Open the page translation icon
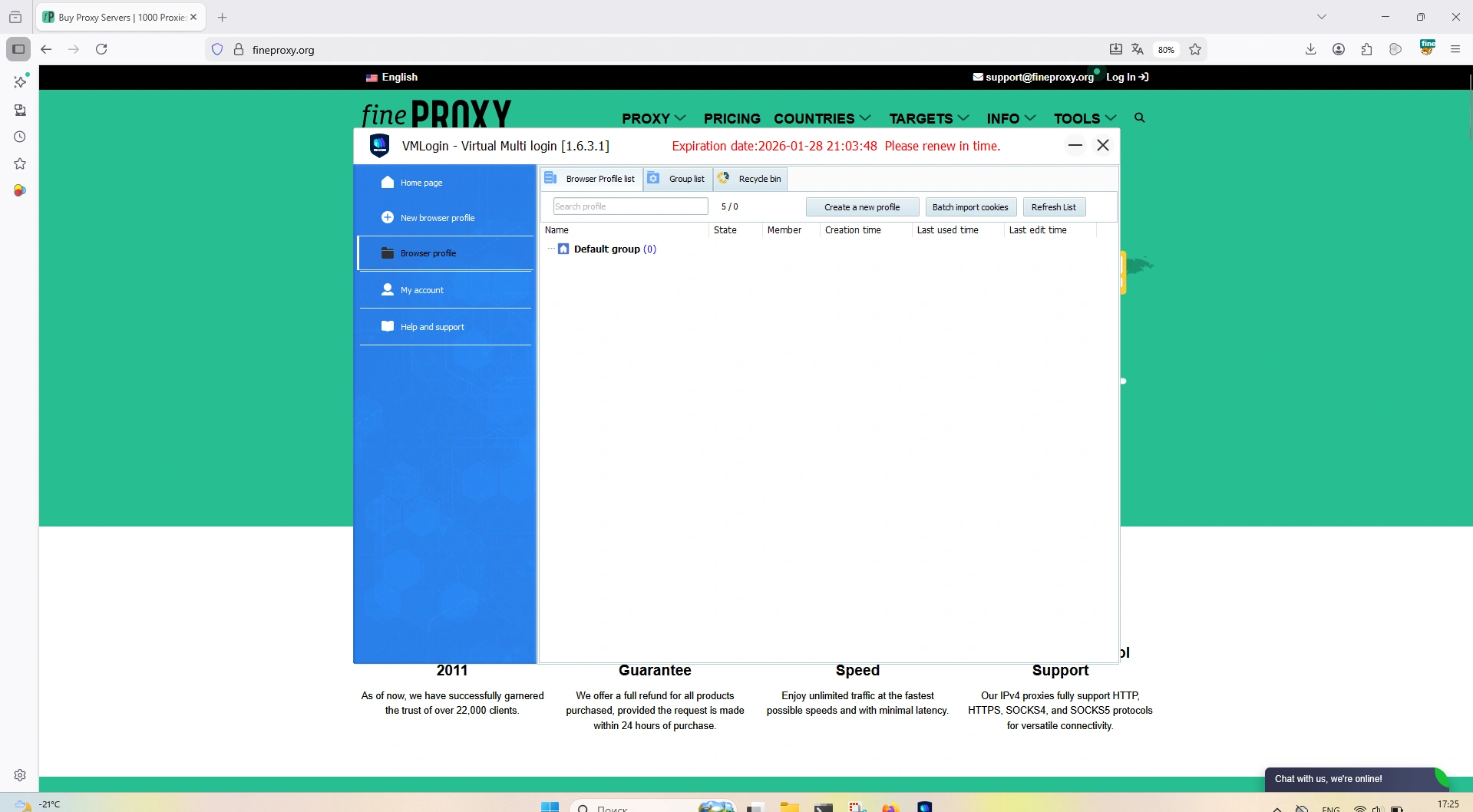1473x812 pixels. (1138, 50)
